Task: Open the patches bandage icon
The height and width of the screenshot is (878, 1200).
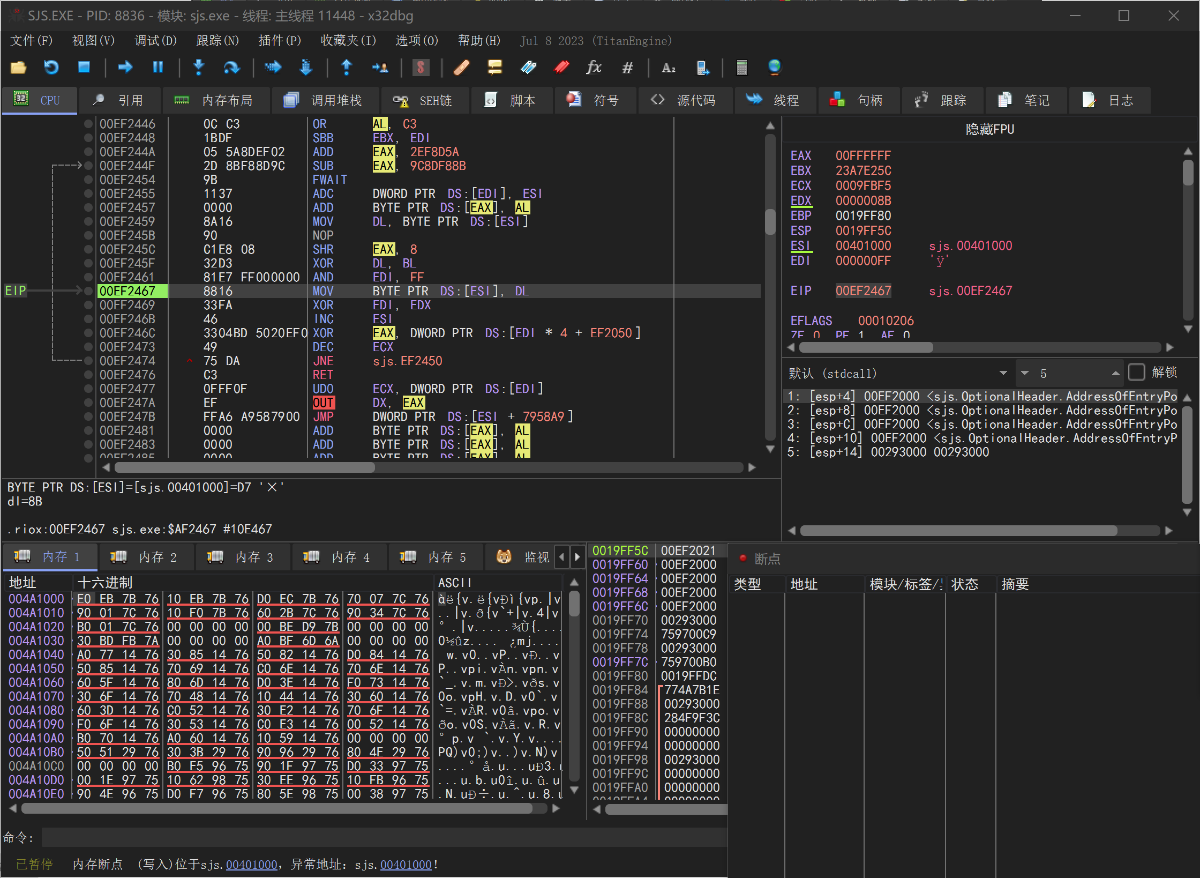Action: coord(461,67)
